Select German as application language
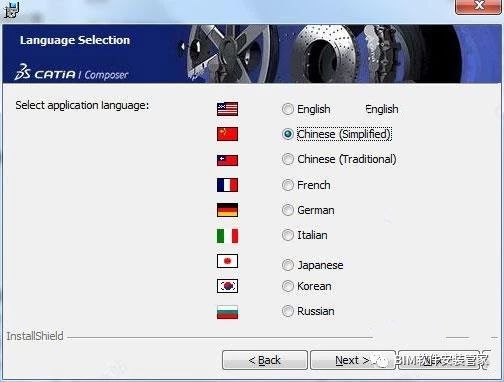 (x=287, y=210)
